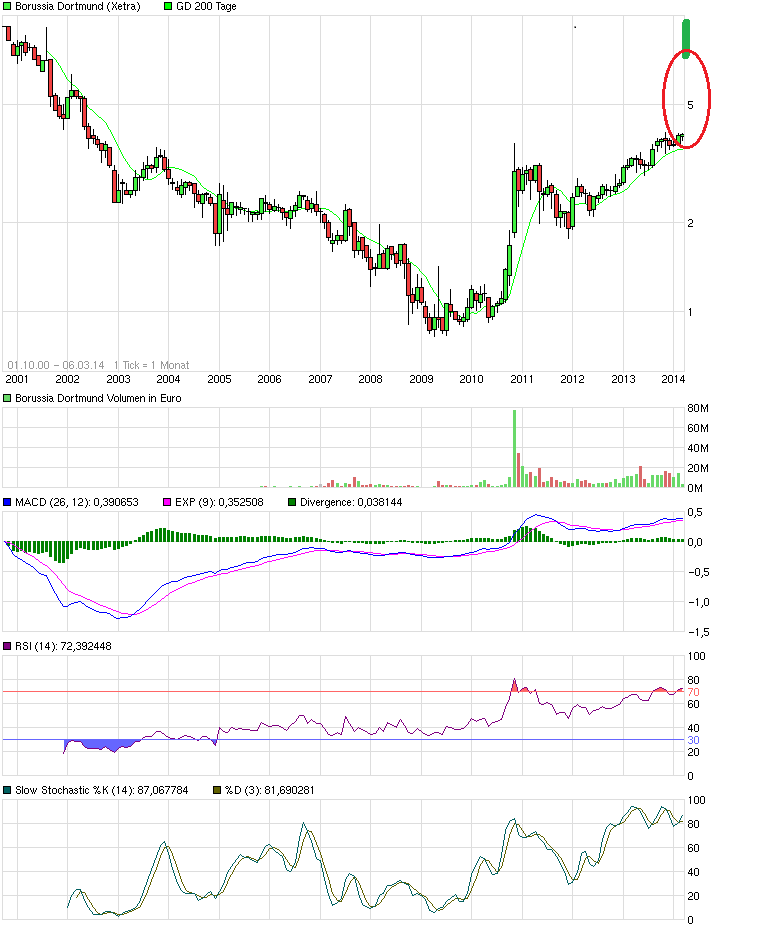Click the date range '01.10.00 – 06.03.14' text
Viewport: 761px width, 928px height.
[x=56, y=365]
